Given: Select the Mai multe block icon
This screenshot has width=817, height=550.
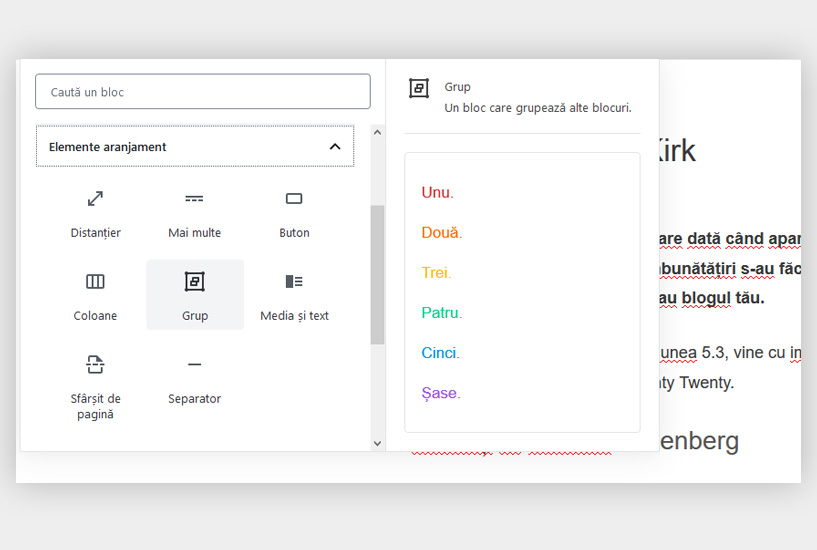Looking at the screenshot, I should (194, 199).
